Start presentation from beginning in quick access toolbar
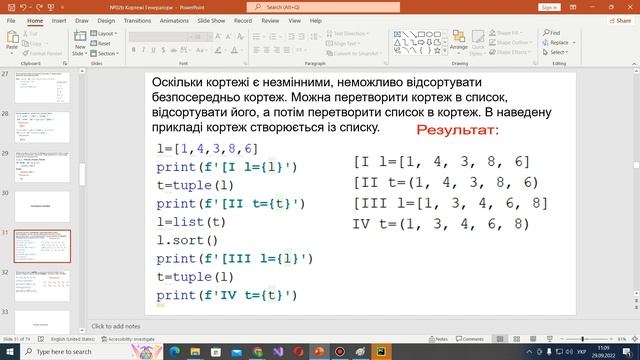Screen dimensions: 640x360 point(51,7)
